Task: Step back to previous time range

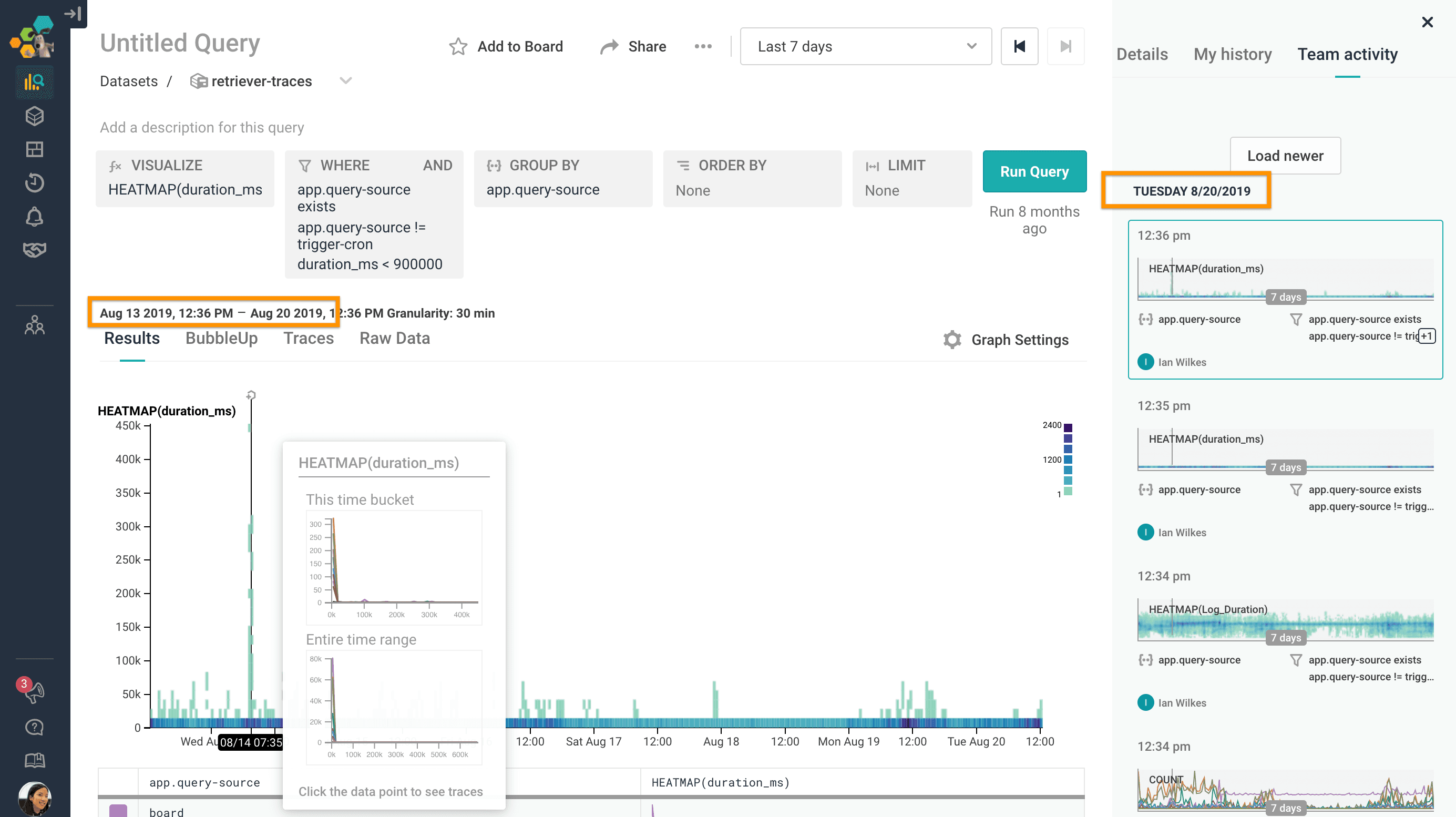Action: pyautogui.click(x=1019, y=46)
